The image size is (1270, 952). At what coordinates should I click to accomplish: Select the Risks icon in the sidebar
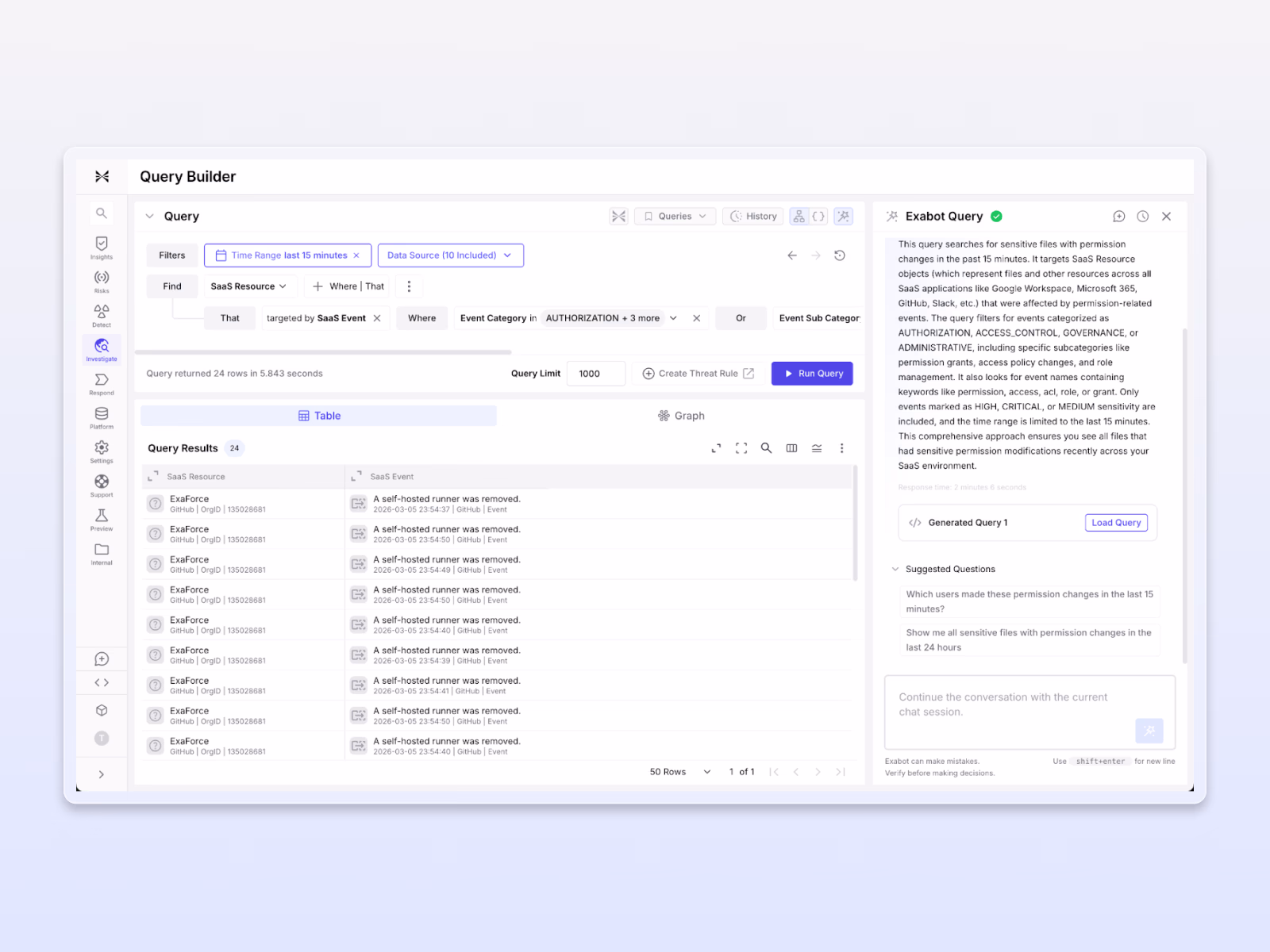pos(101,279)
